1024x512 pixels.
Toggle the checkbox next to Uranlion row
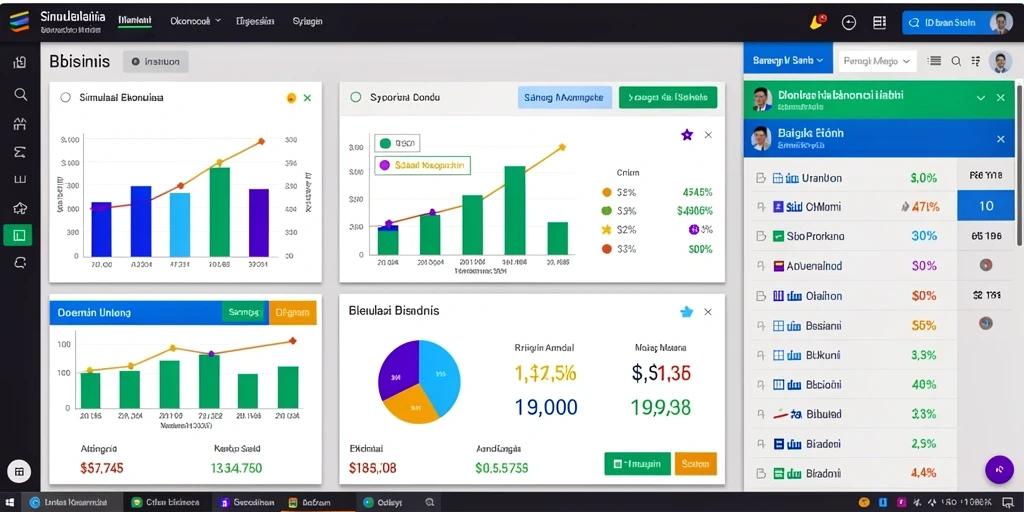[x=760, y=178]
